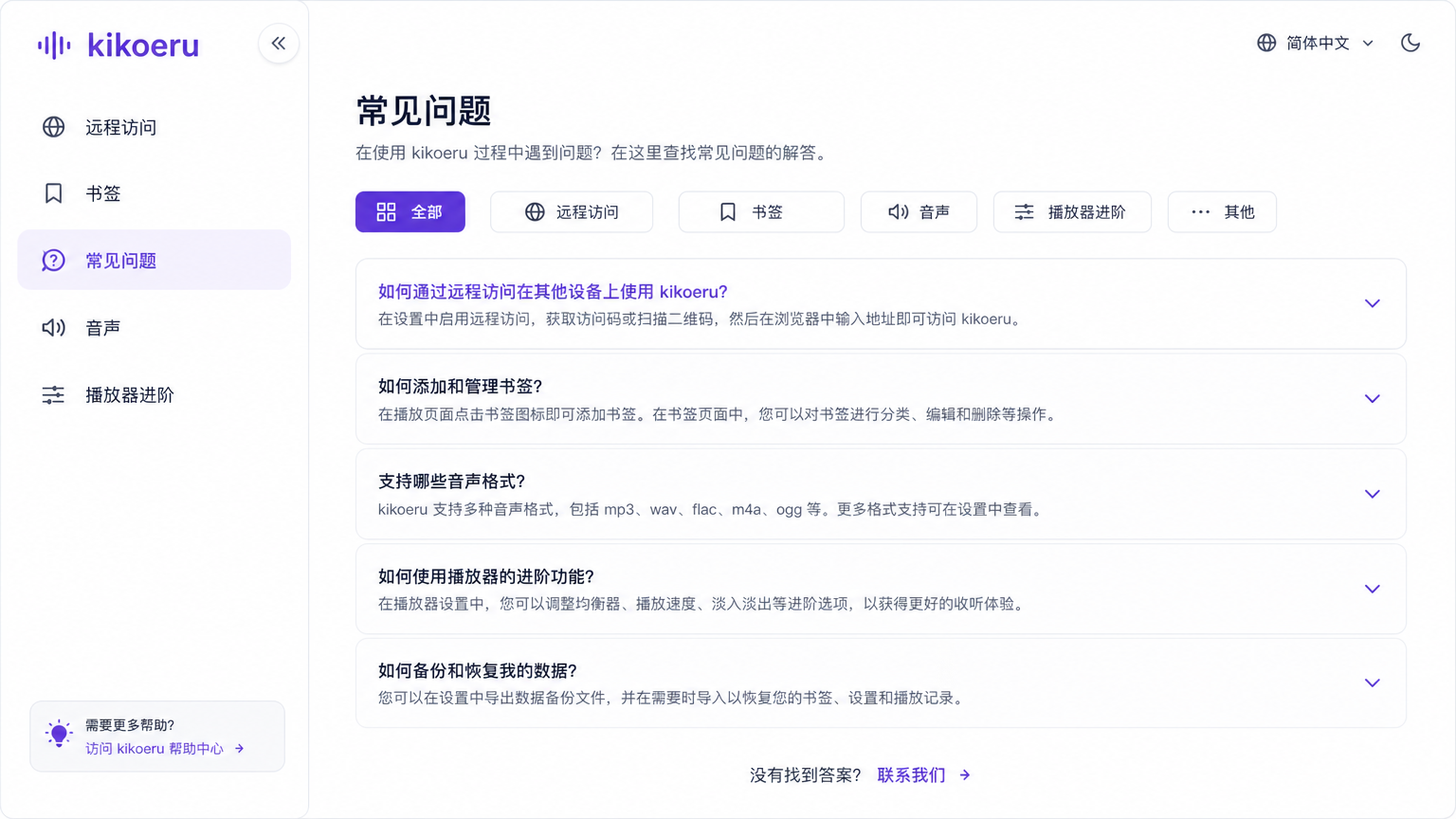Click the kikoeru waveform logo icon

pos(54,45)
